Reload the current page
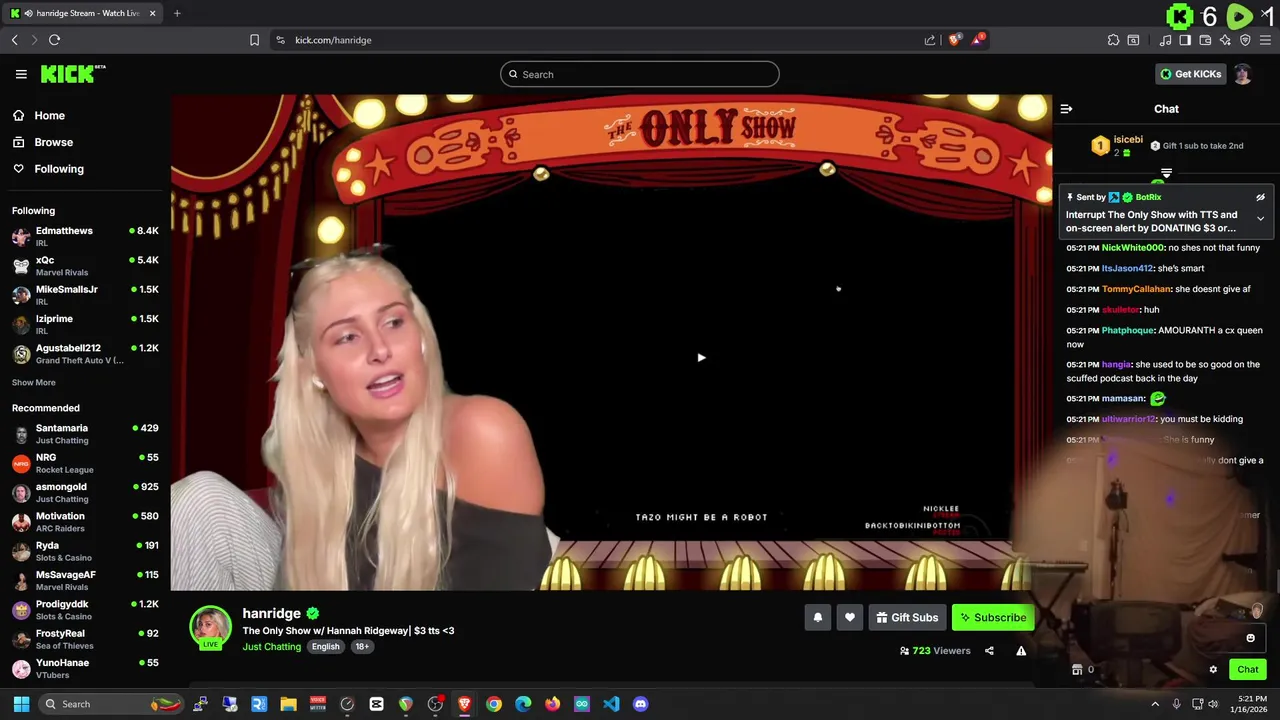 coord(54,40)
